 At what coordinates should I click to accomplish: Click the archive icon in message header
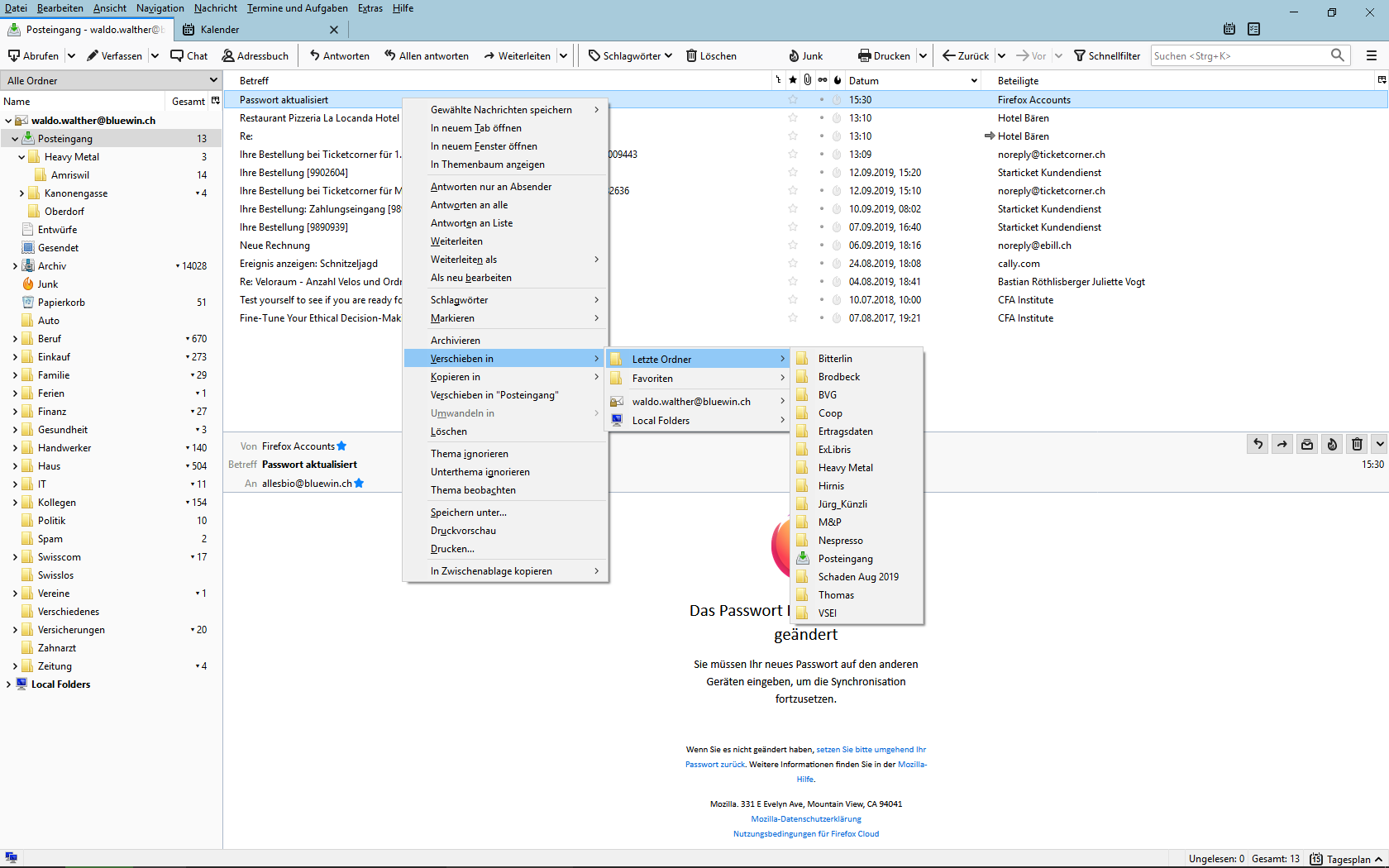click(x=1307, y=444)
